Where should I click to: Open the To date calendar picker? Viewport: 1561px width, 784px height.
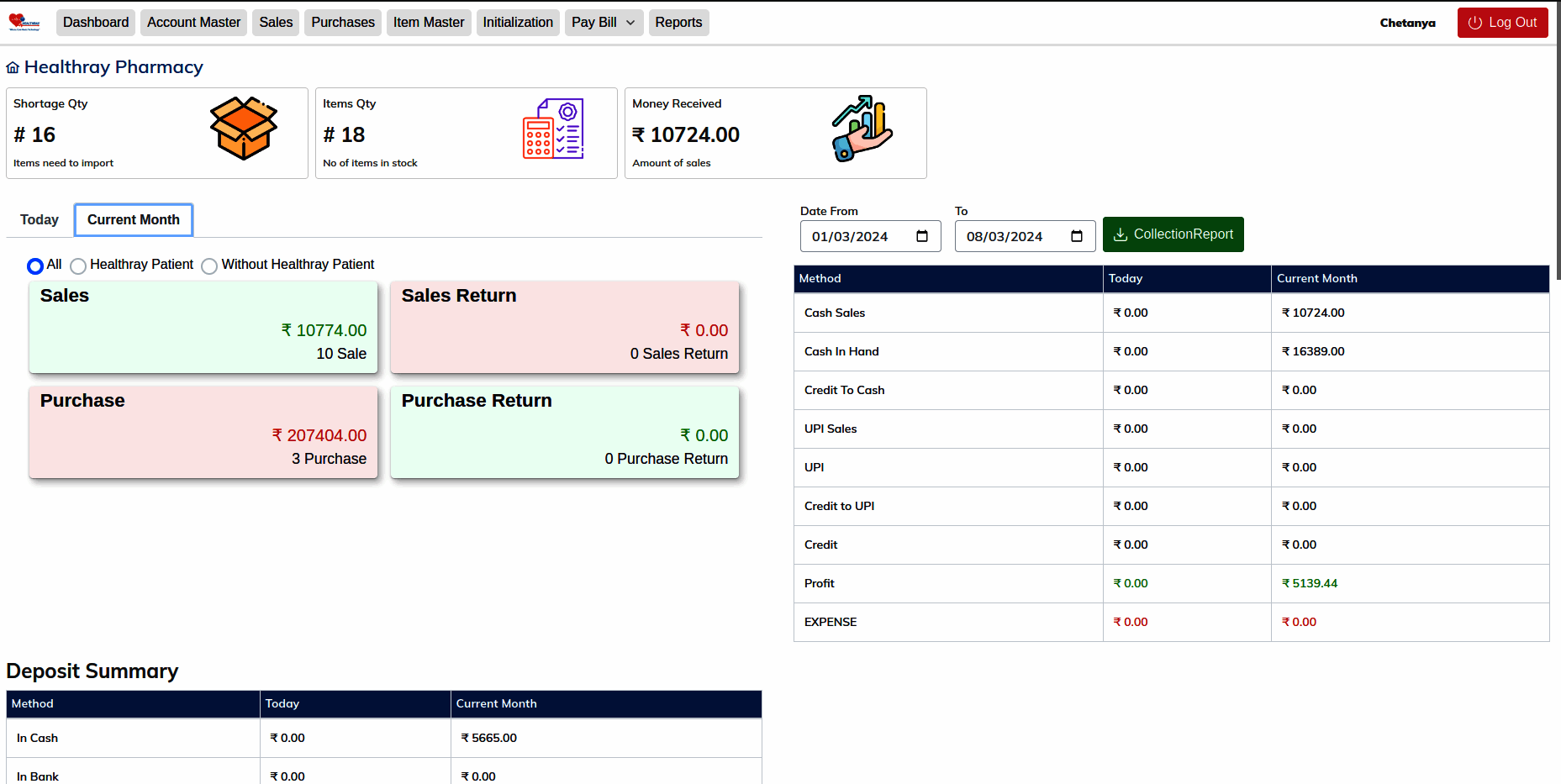point(1077,236)
